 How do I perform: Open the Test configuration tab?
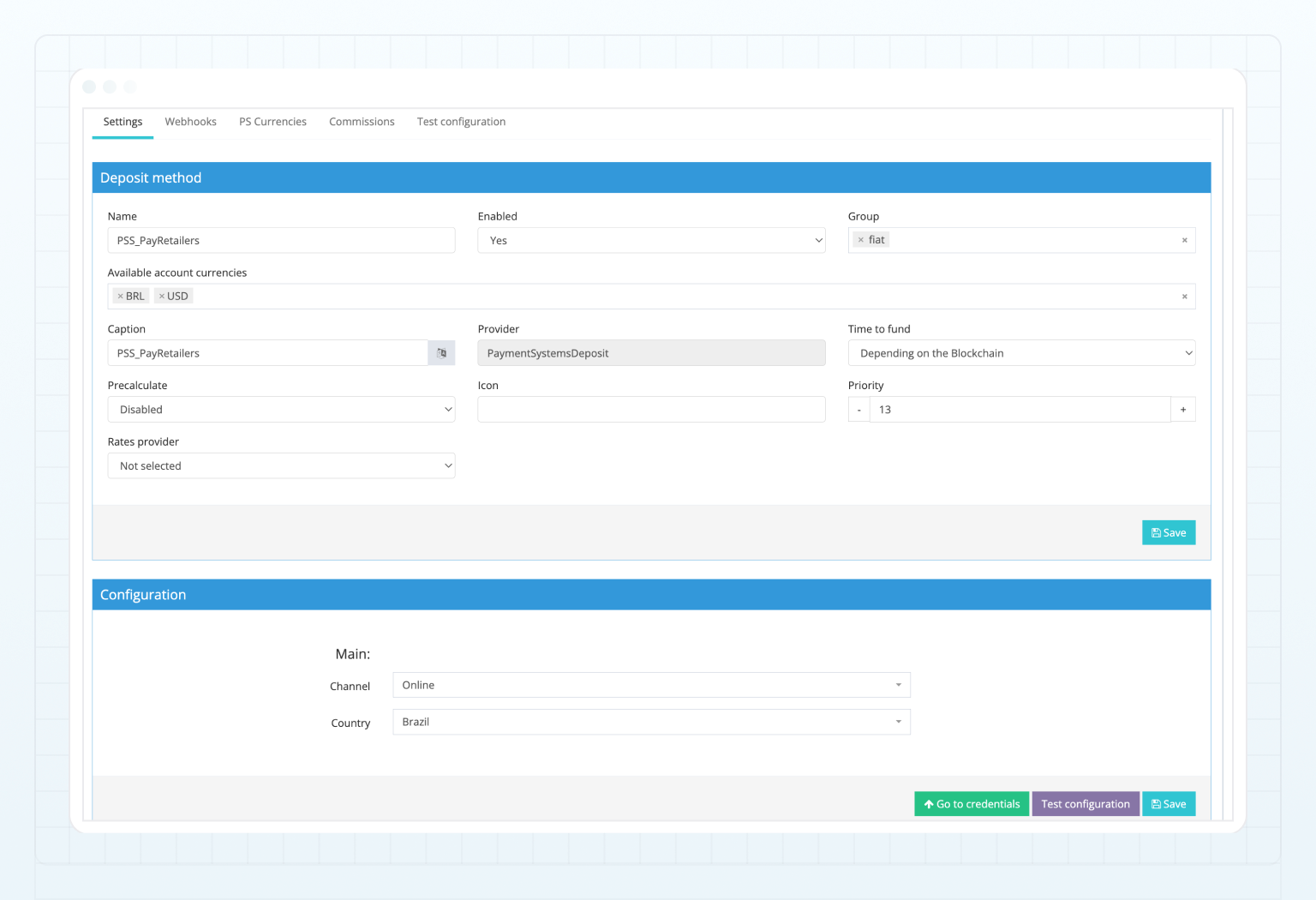(461, 122)
